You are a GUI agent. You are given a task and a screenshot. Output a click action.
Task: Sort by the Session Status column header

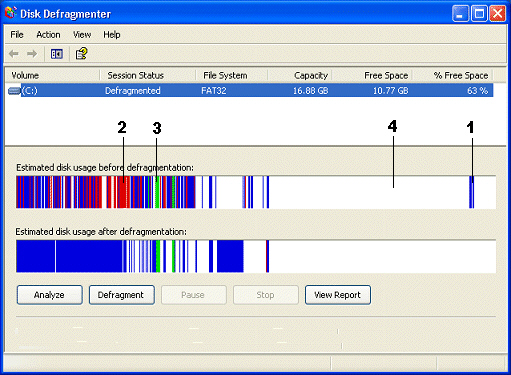coord(148,75)
